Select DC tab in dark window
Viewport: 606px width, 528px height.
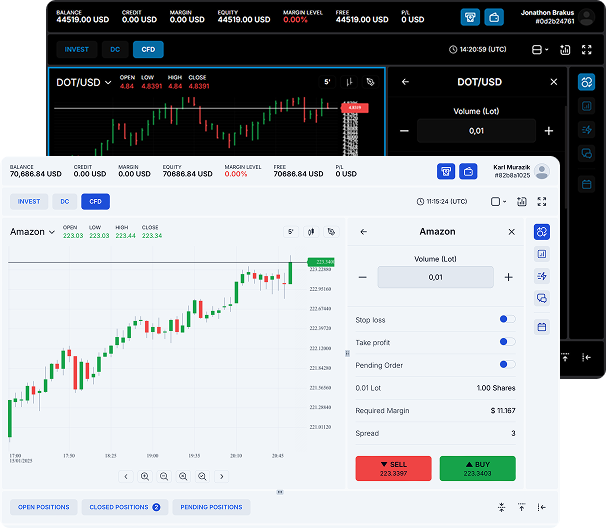click(x=115, y=49)
